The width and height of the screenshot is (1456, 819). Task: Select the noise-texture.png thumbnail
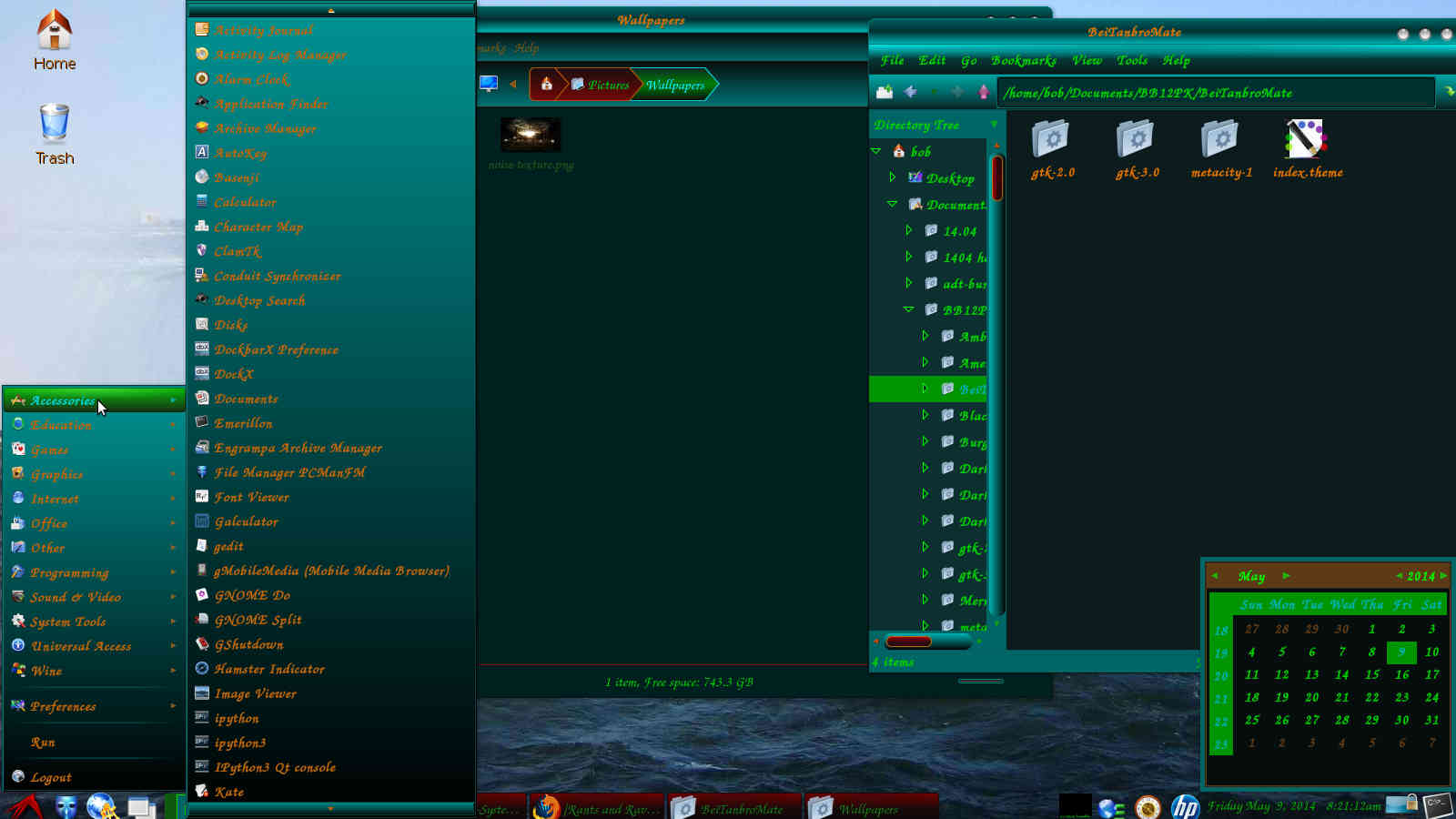(x=531, y=135)
